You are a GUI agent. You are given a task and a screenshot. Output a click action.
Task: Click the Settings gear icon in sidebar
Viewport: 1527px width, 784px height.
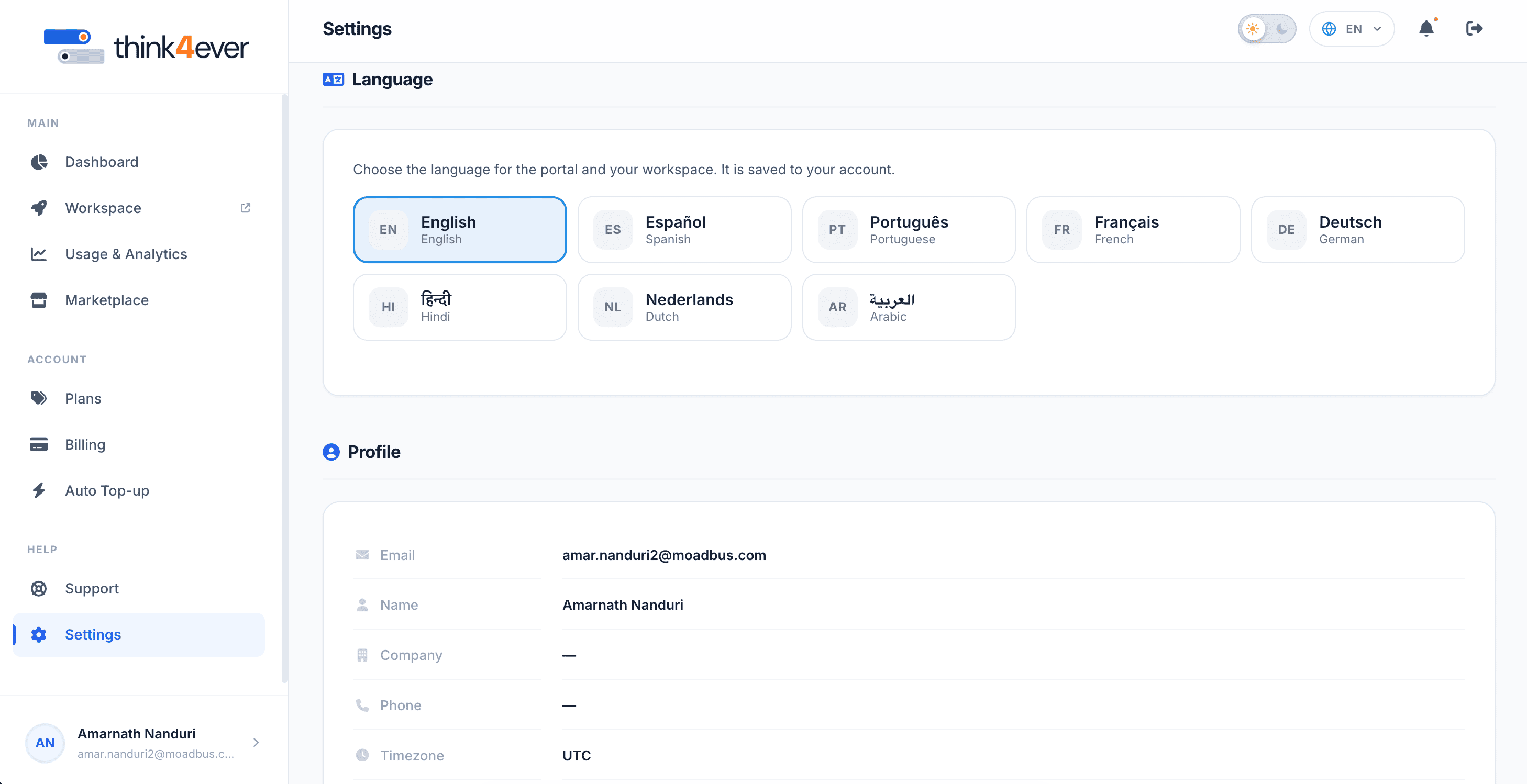(x=39, y=635)
